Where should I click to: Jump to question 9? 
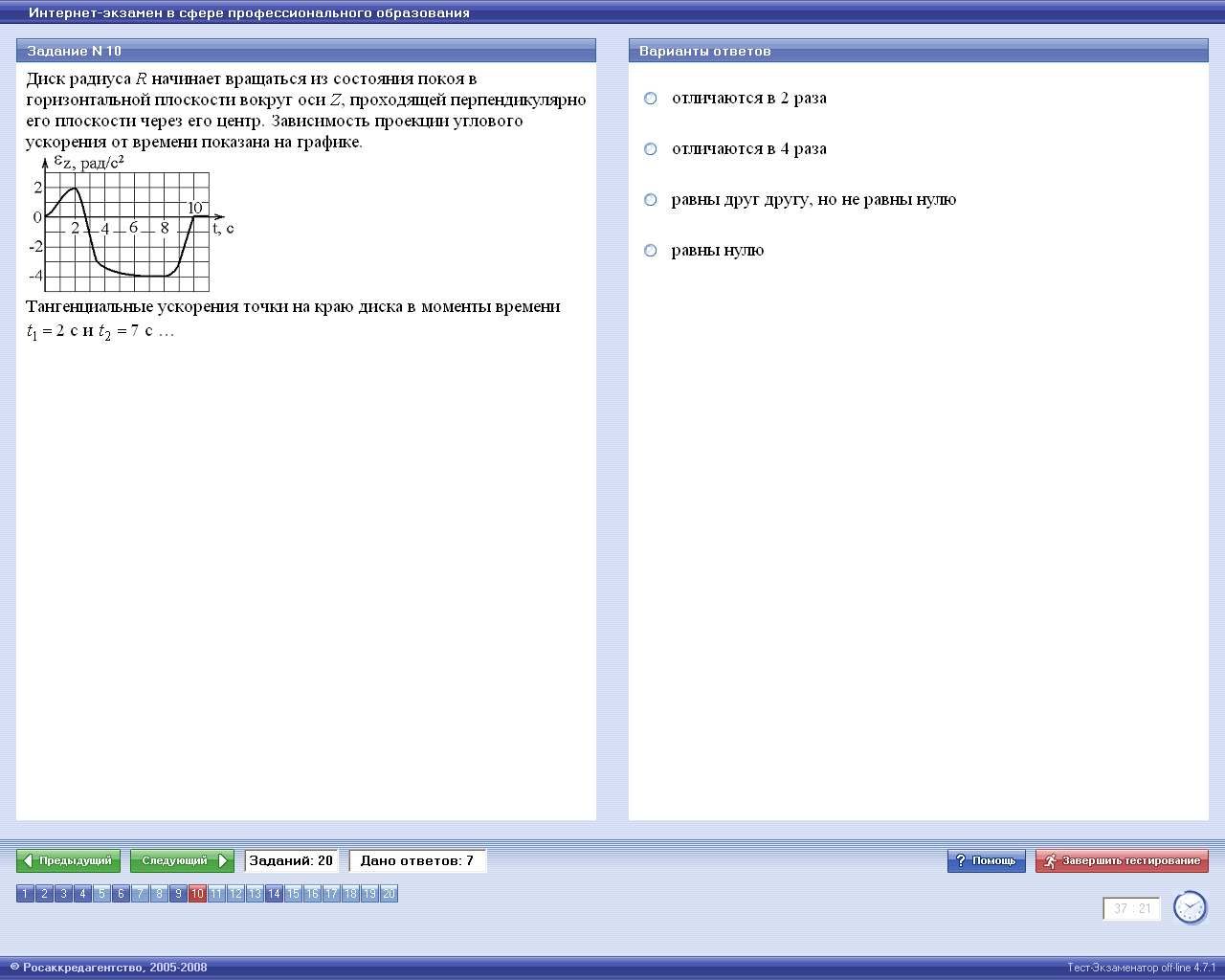pos(178,894)
